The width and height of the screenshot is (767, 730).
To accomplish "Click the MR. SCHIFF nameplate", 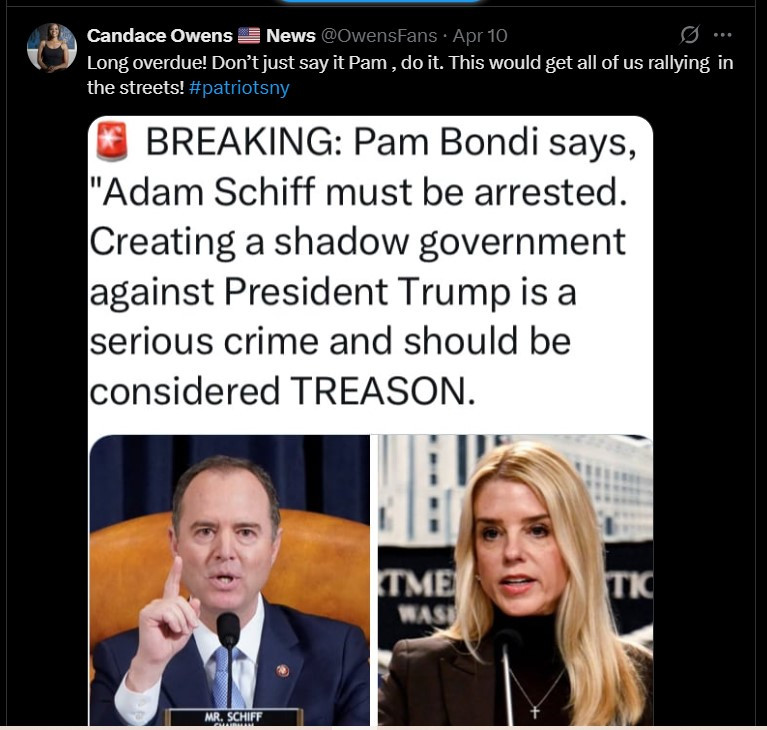I will tap(233, 717).
